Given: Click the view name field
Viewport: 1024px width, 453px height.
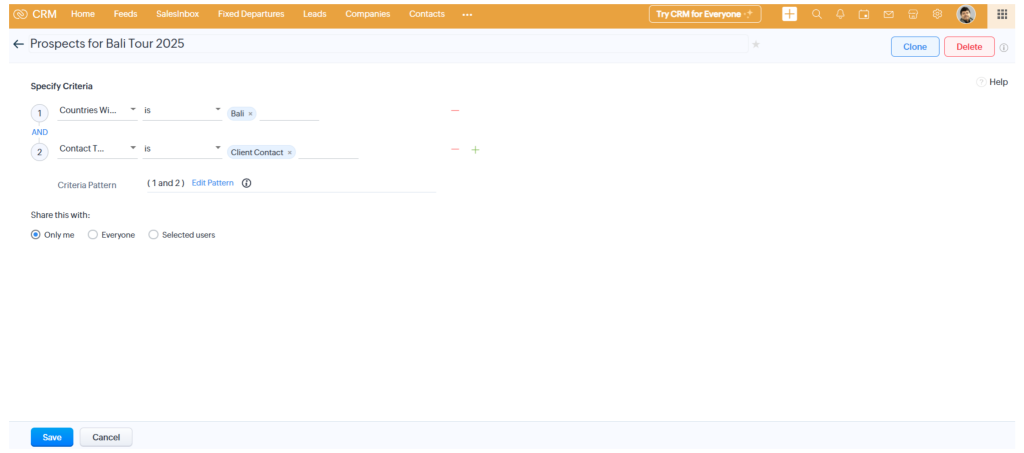Looking at the screenshot, I should click(x=389, y=44).
